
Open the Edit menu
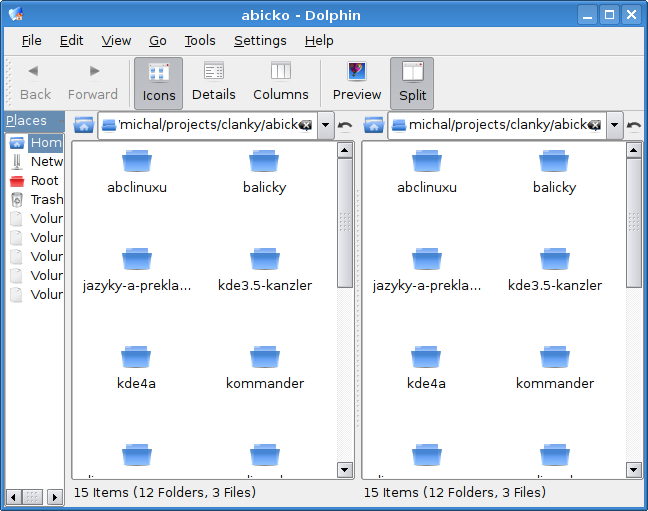(71, 41)
